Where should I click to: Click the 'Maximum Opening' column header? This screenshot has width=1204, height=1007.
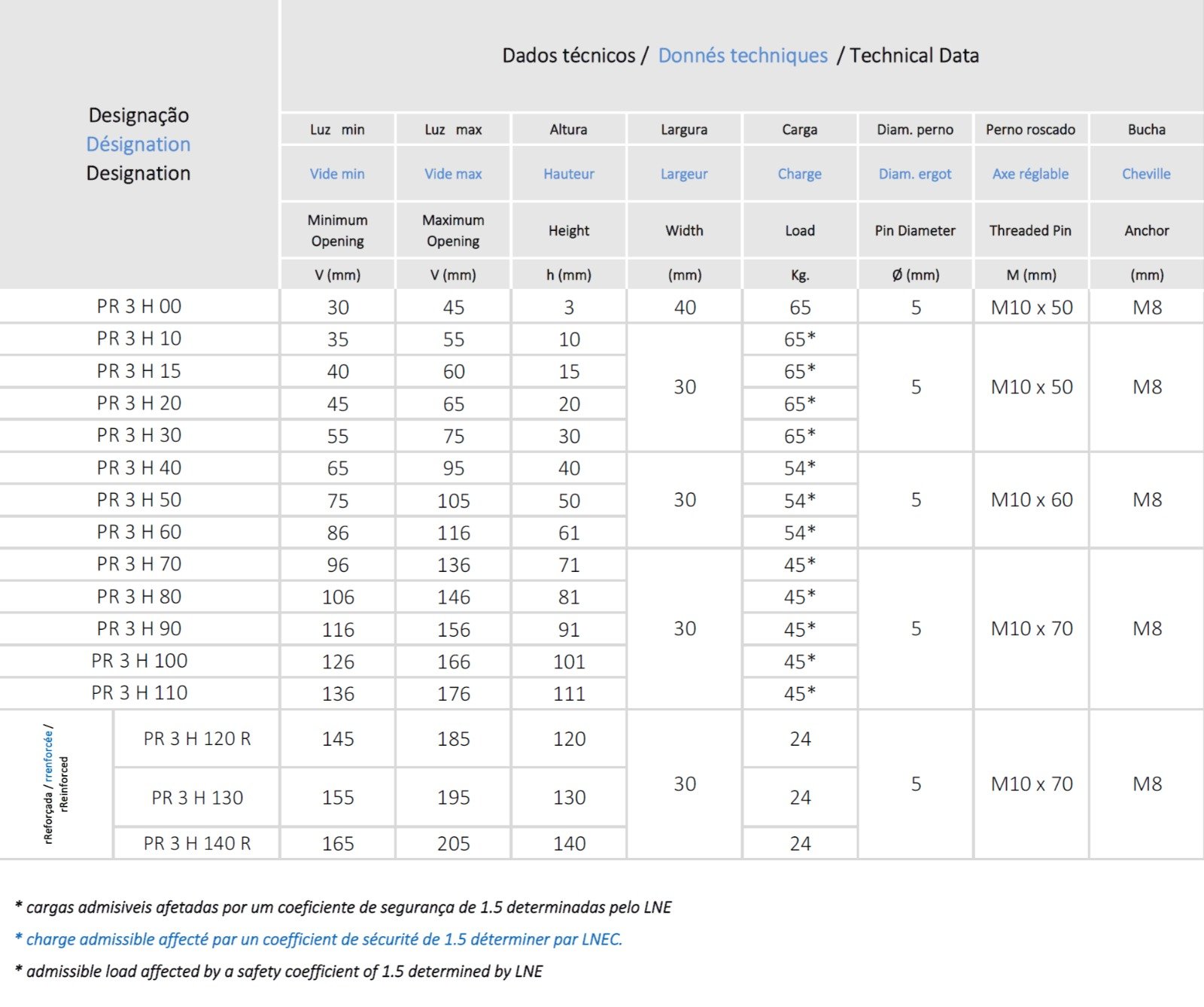pyautogui.click(x=453, y=230)
